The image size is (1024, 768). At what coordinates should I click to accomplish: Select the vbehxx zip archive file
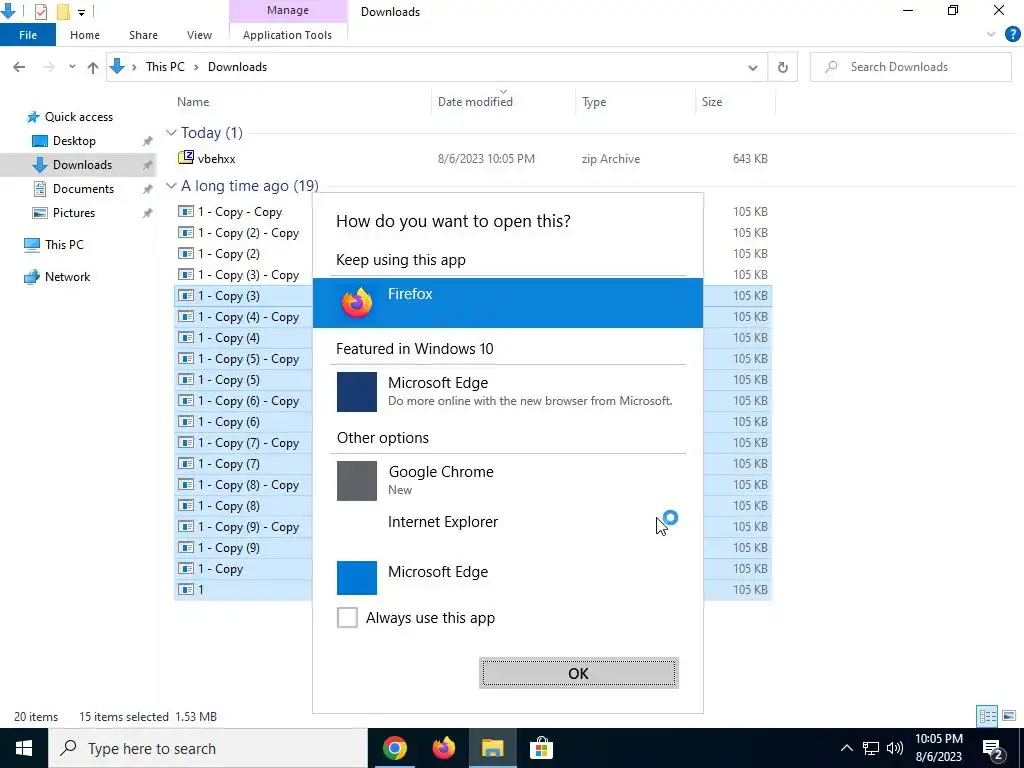(216, 159)
